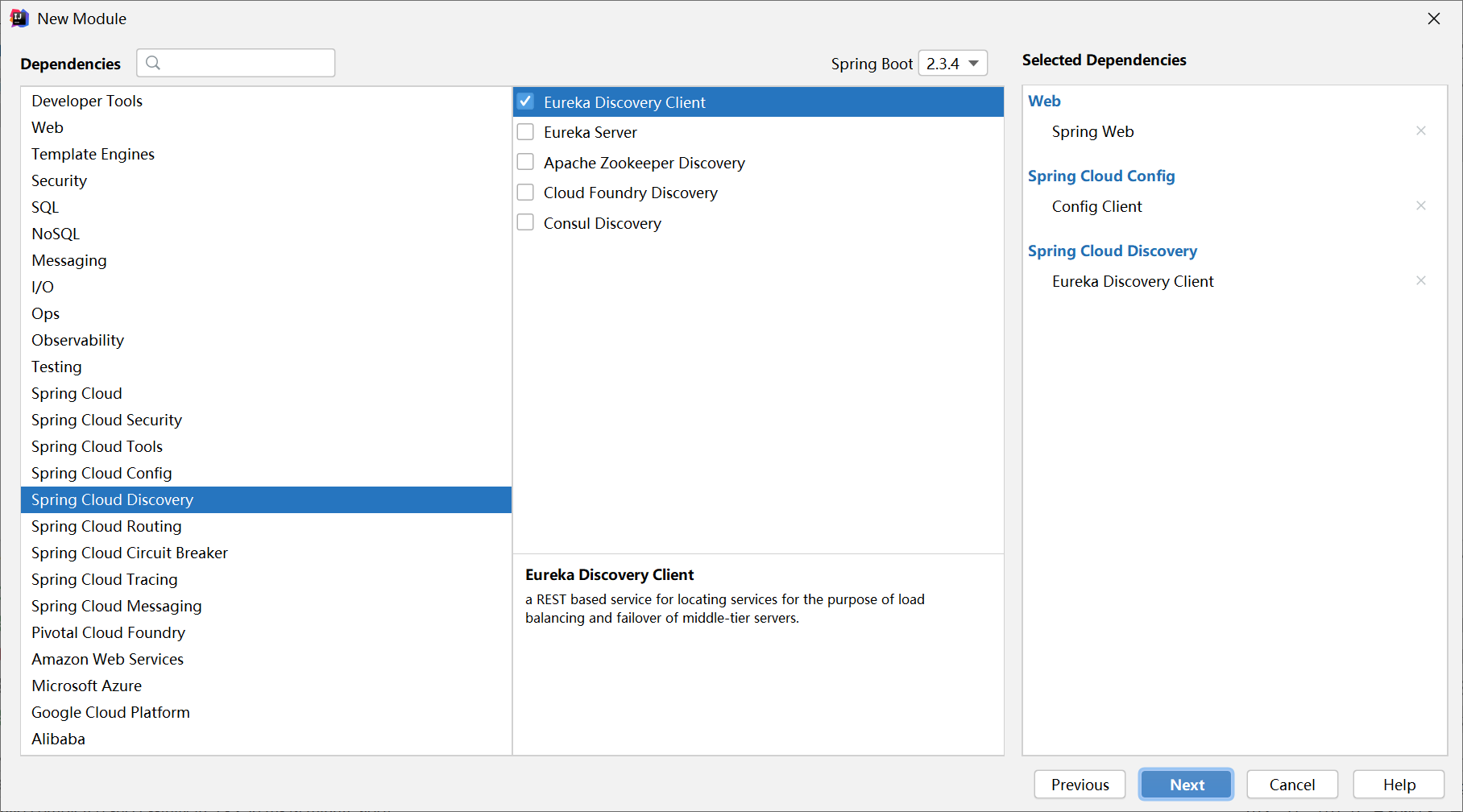Select Config Client in selected dependencies
1463x812 pixels.
1096,206
